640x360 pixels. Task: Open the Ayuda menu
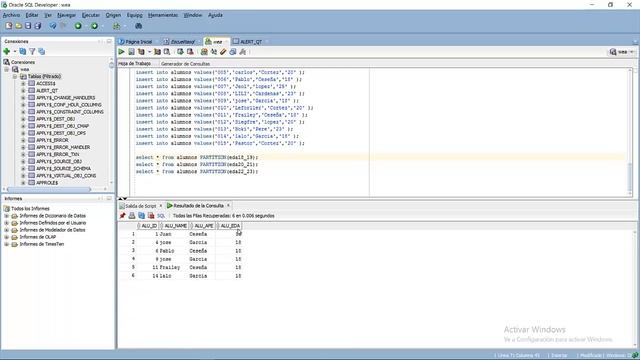point(215,15)
